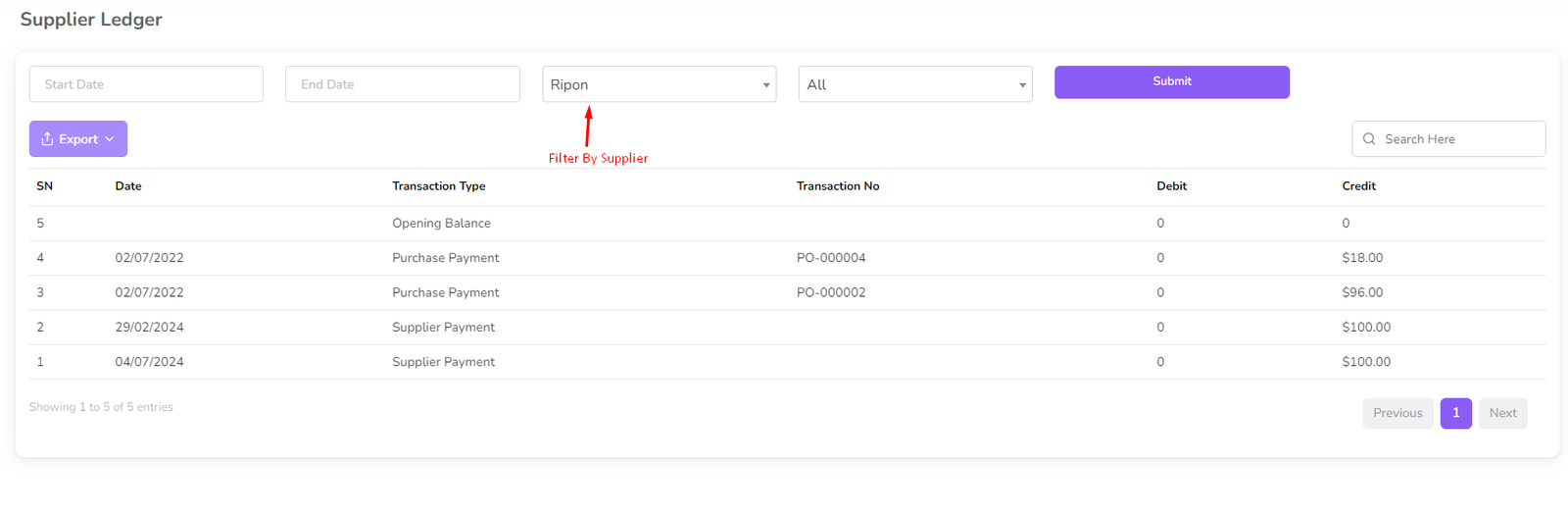The image size is (1568, 514).
Task: Sort by the SN column header
Action: [45, 186]
